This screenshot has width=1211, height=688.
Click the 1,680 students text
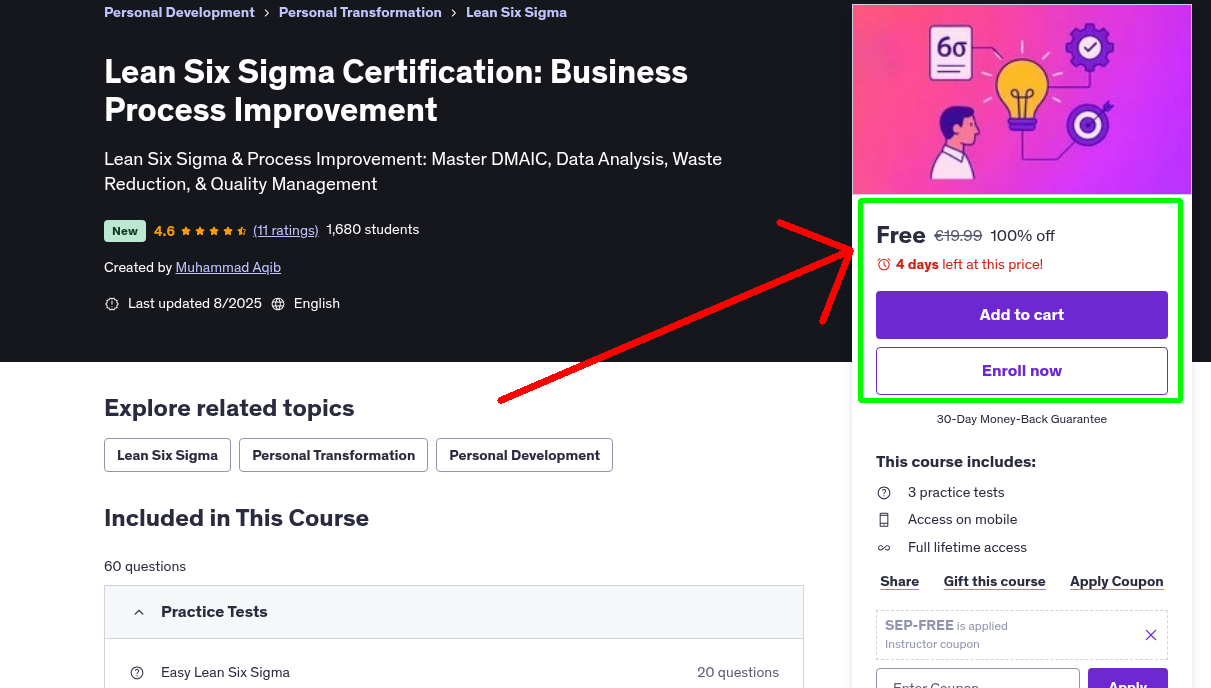point(373,230)
